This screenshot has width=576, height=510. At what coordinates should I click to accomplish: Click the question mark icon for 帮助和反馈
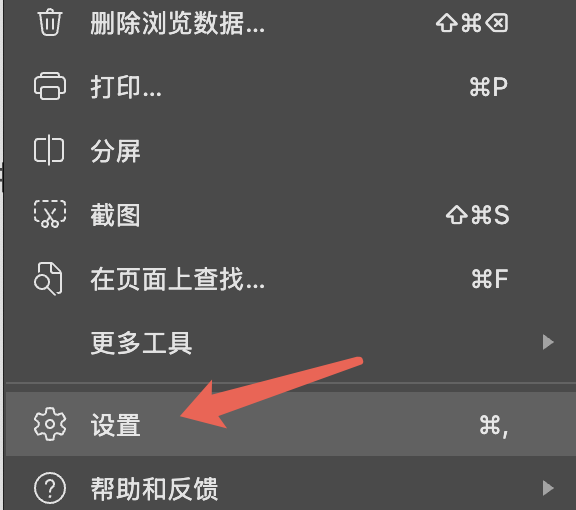click(50, 488)
